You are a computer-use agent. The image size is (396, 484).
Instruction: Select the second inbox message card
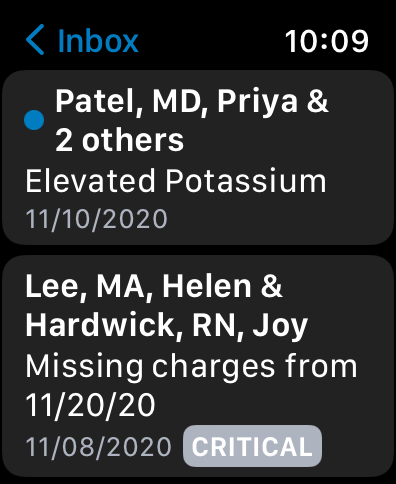(198, 367)
